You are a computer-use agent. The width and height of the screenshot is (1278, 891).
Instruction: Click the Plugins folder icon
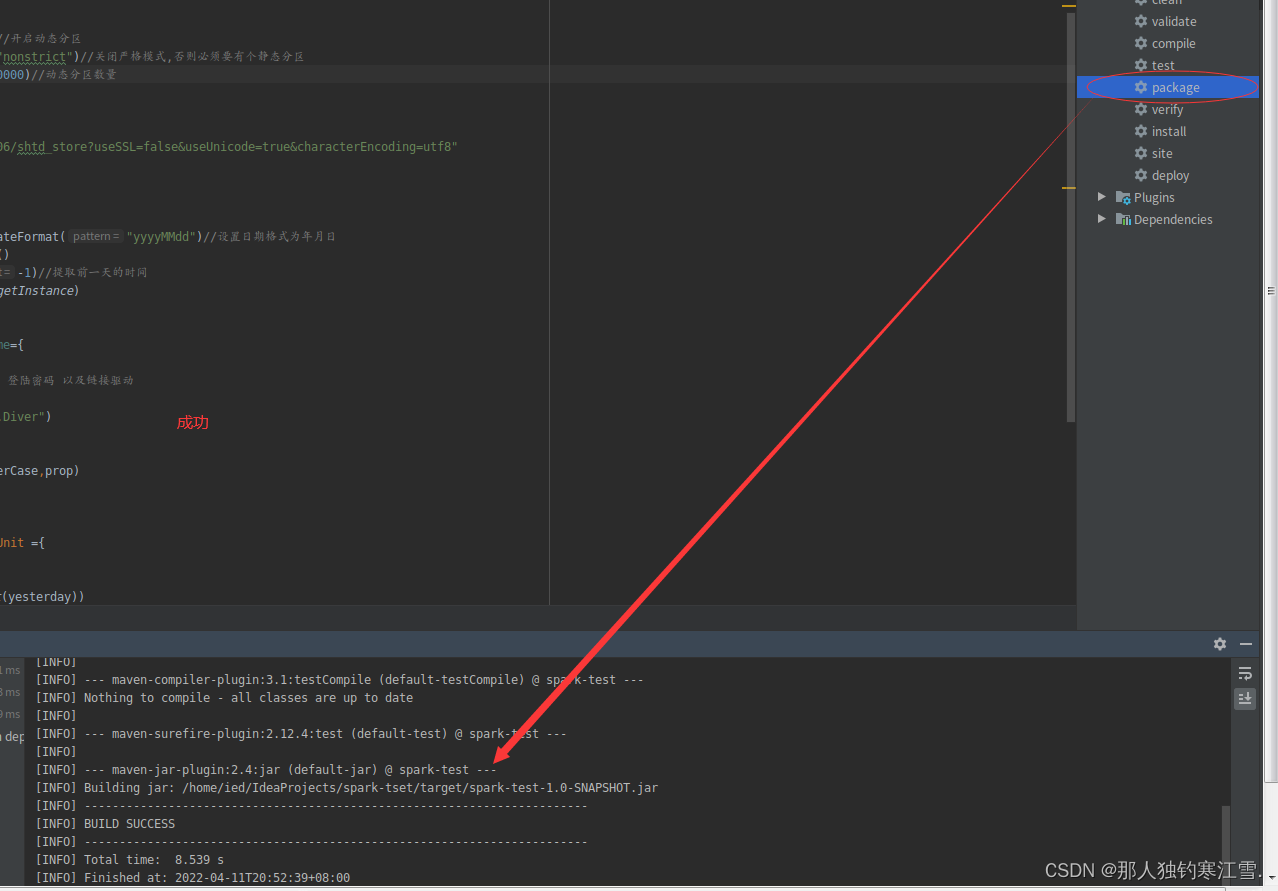(x=1123, y=197)
